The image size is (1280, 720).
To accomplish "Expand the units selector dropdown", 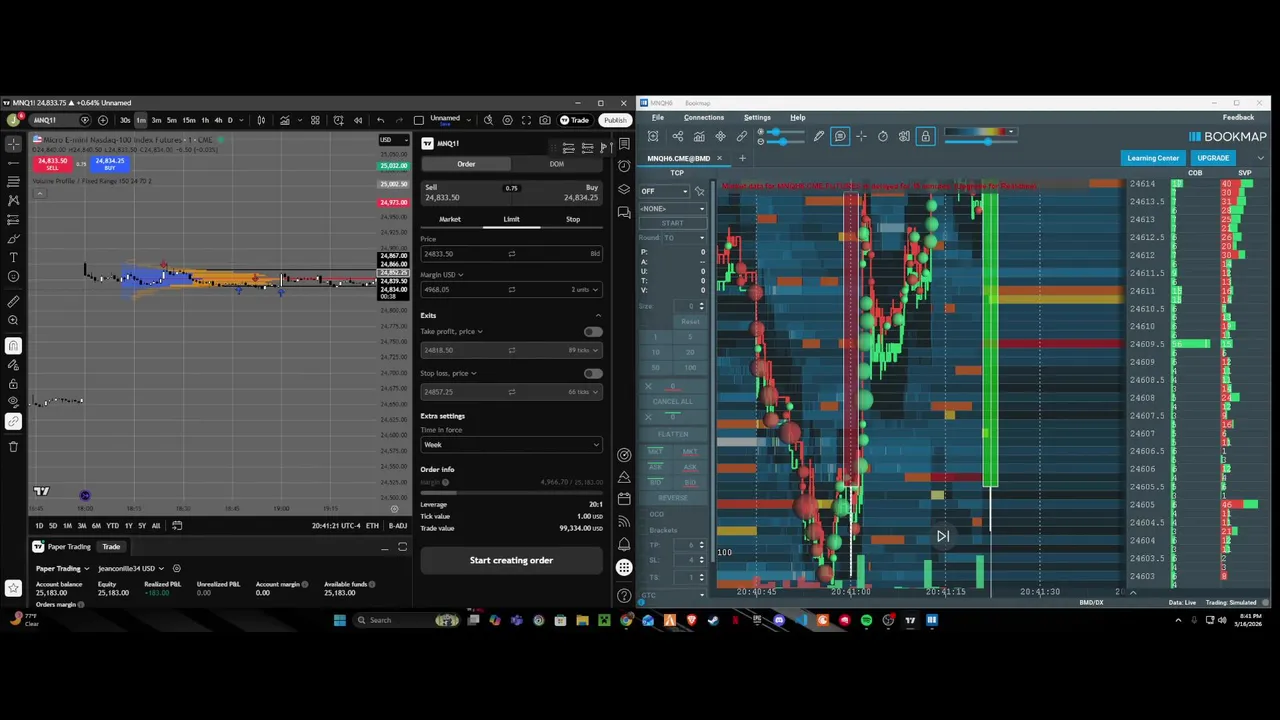I will pos(585,290).
